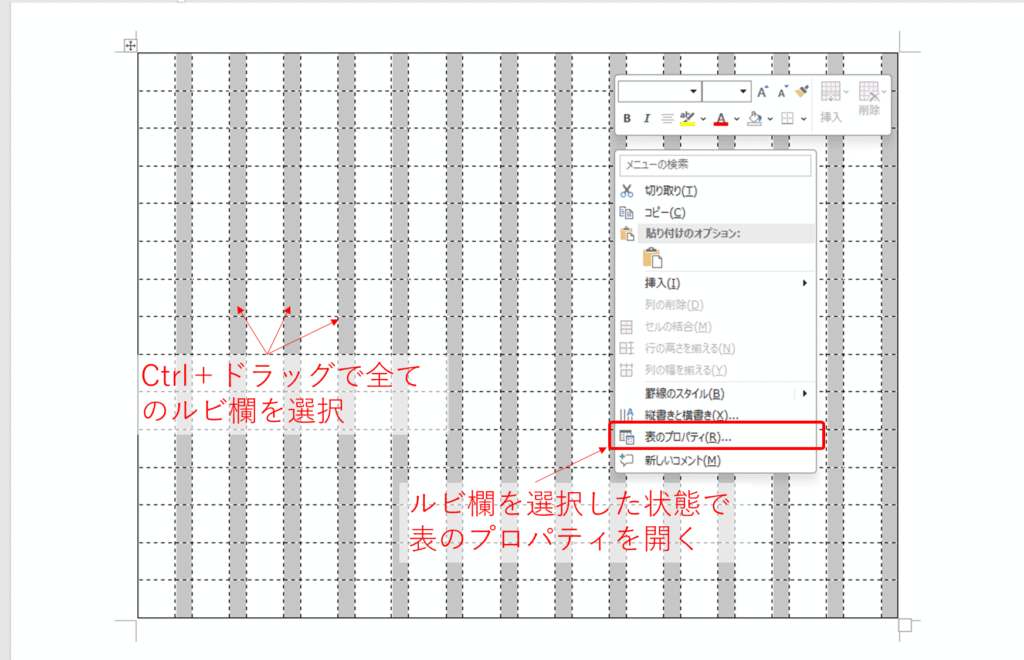Select 行の高さを揃える(N) menu entry
The height and width of the screenshot is (660, 1024).
click(x=716, y=349)
